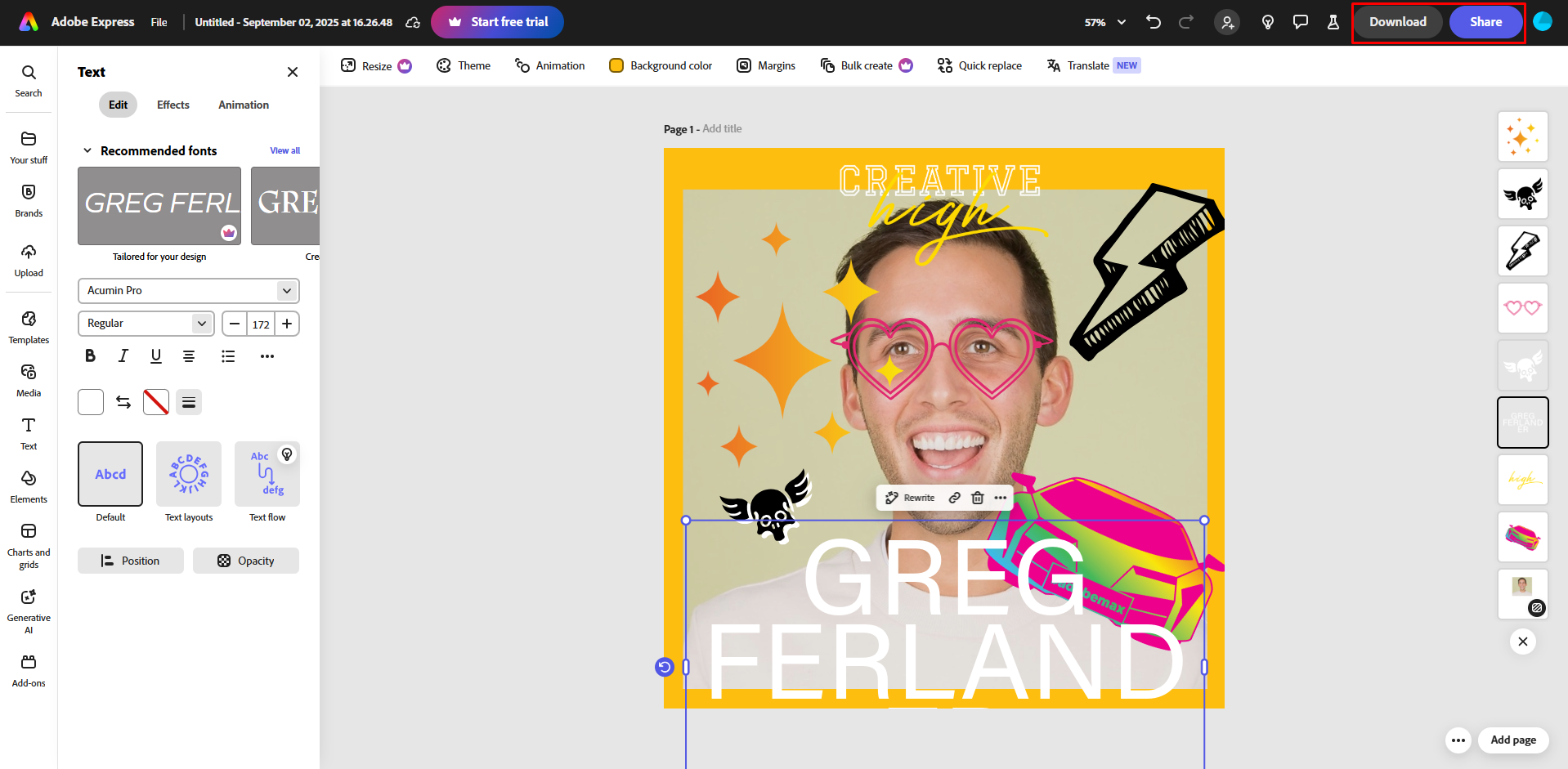Click Start free trial
Image resolution: width=1568 pixels, height=769 pixels.
pyautogui.click(x=497, y=22)
